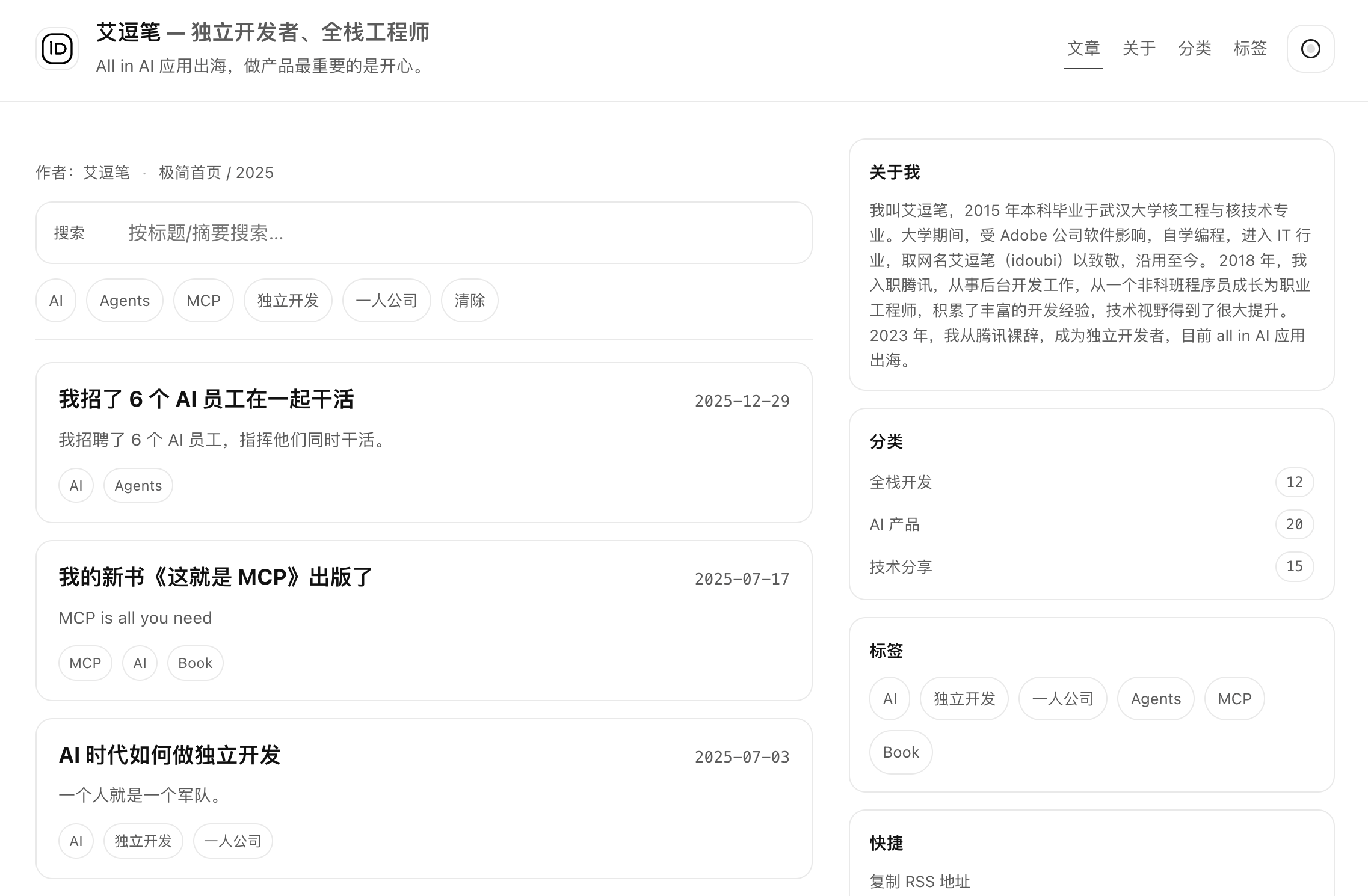The height and width of the screenshot is (896, 1368).
Task: Open article AI 时代如何做独立开发
Action: (170, 756)
